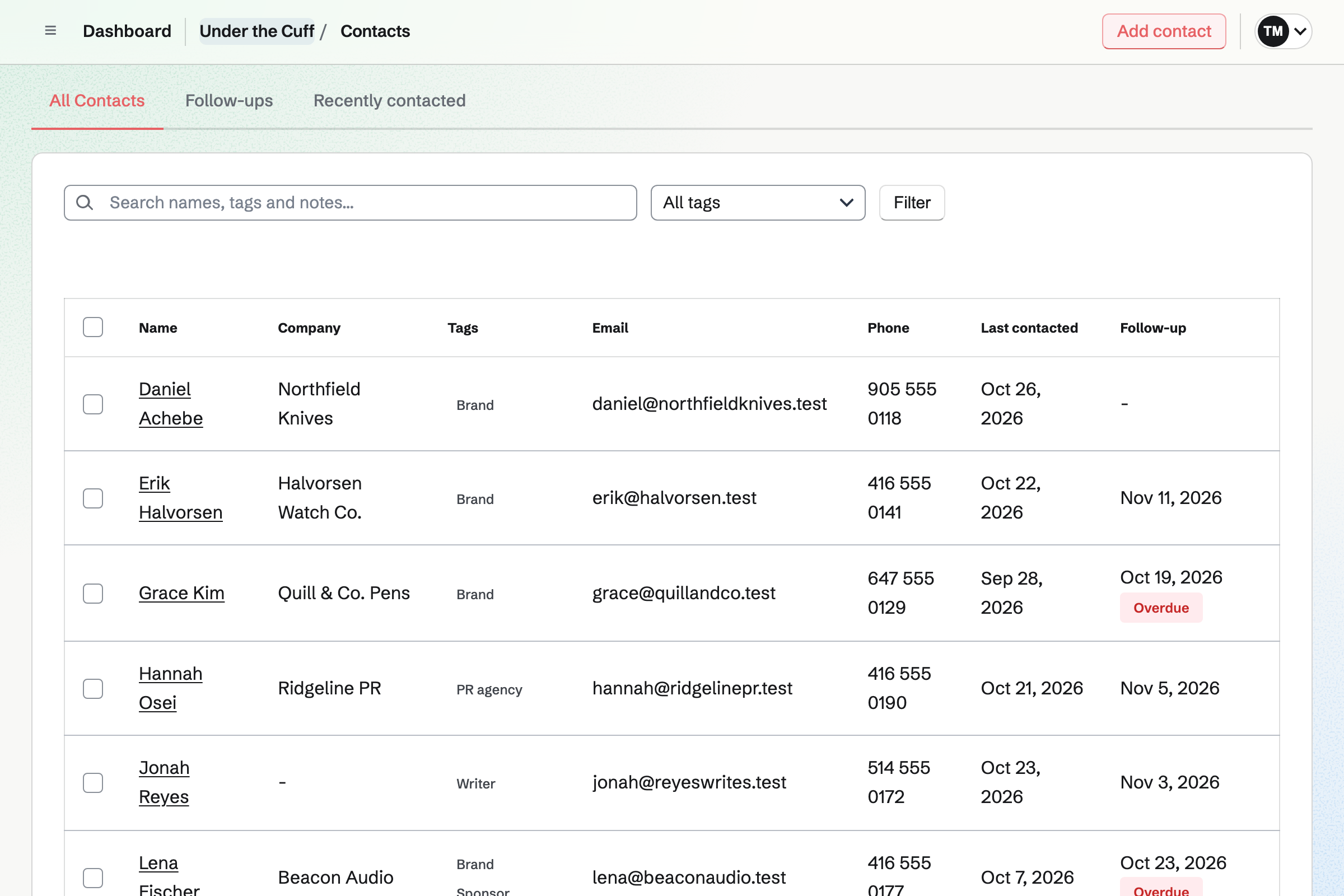Select the Grace Kim row checkbox
Screen dimensions: 1344x896
92,593
